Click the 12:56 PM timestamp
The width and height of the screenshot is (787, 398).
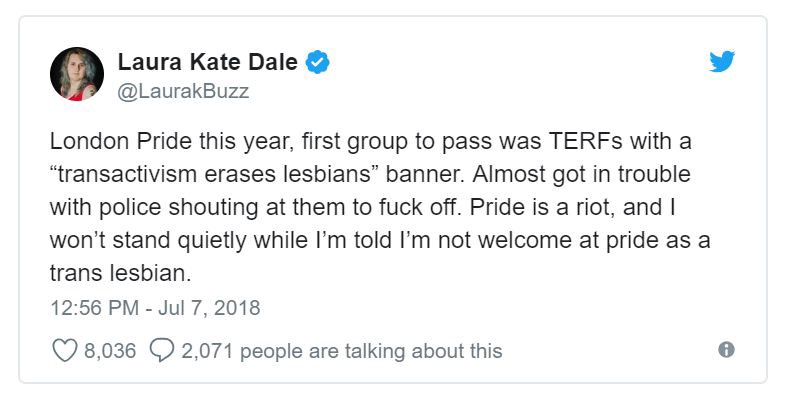tap(94, 308)
